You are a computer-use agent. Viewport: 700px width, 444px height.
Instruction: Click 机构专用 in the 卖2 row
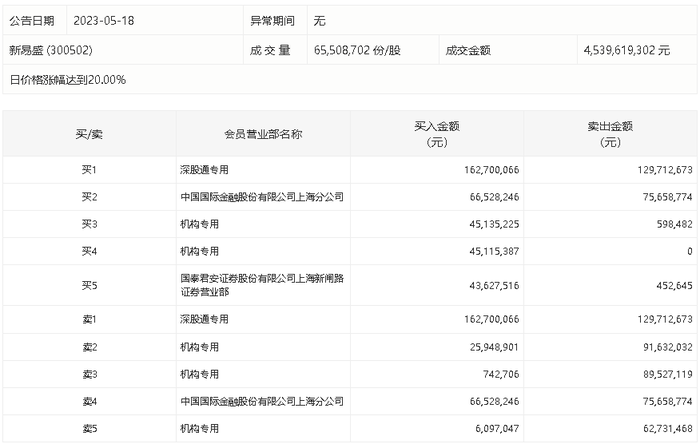[199, 347]
